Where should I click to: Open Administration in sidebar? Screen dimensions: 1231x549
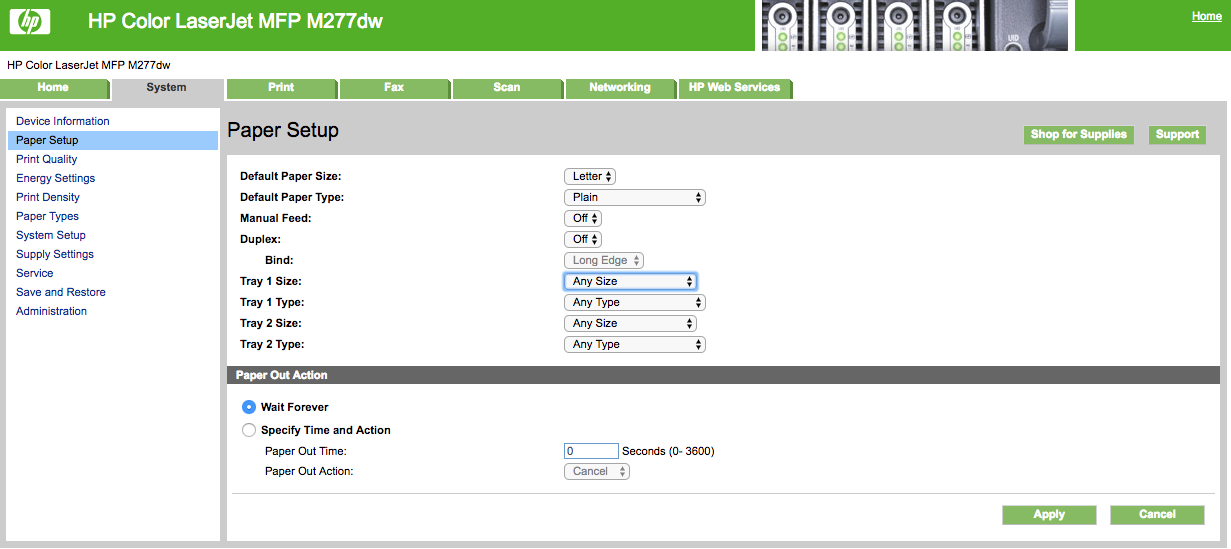51,311
